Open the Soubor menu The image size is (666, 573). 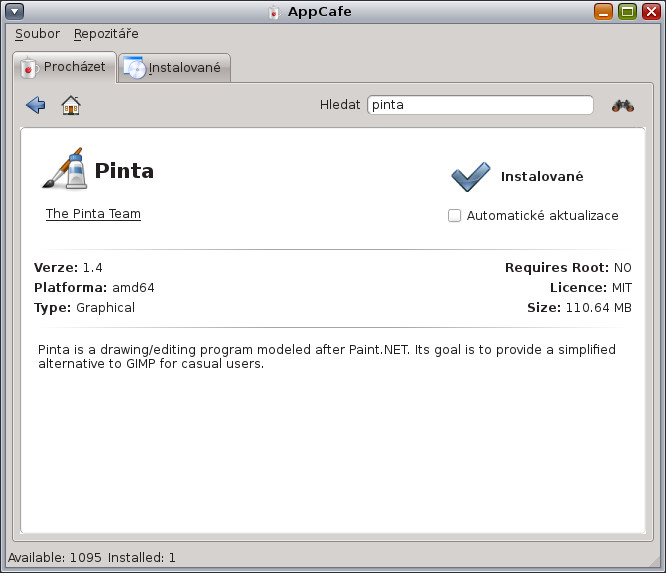coord(37,34)
